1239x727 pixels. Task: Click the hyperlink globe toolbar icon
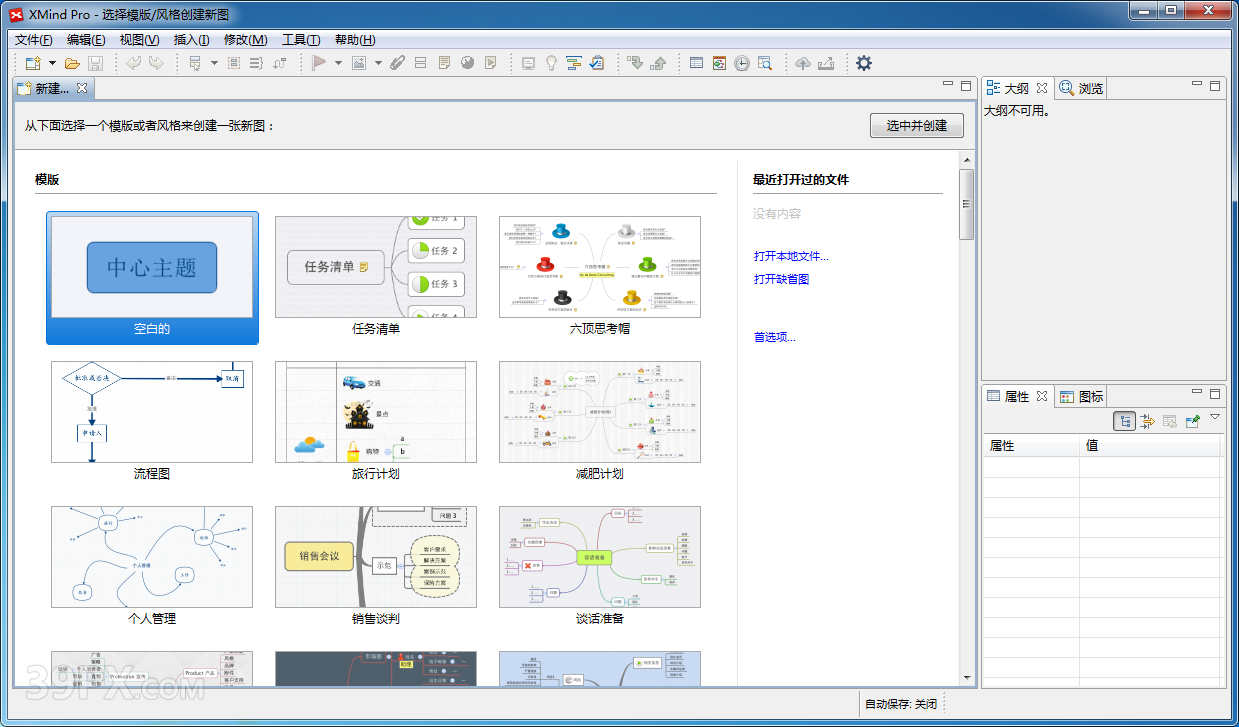[467, 63]
